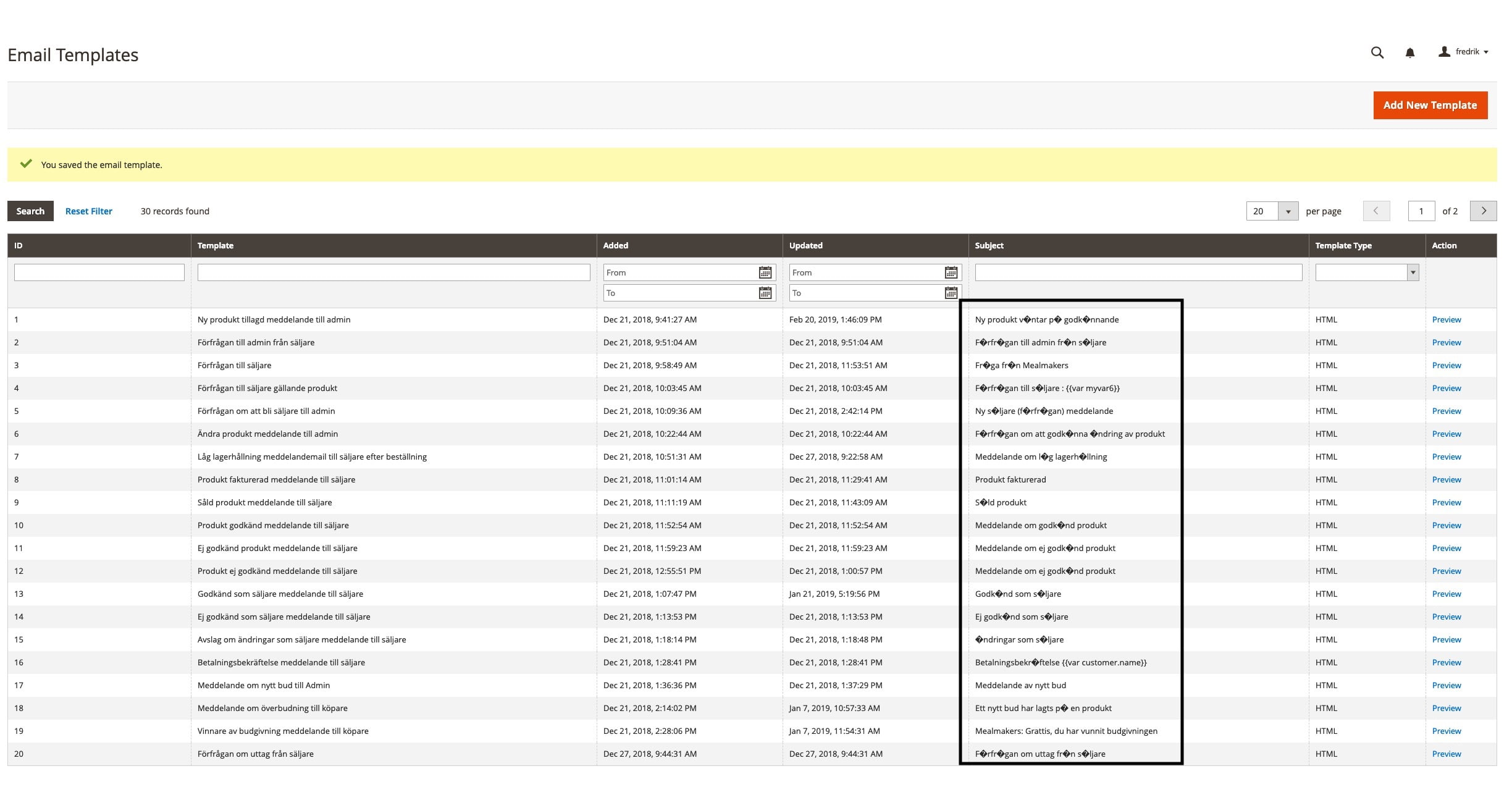Screen dimensions: 1512x800
Task: Click the previous page arrow button
Action: 1375,211
